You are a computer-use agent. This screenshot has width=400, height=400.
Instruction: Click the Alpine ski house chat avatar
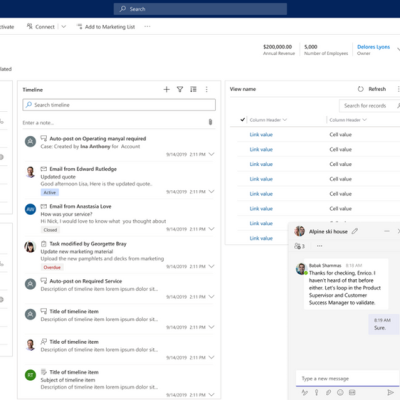click(300, 231)
